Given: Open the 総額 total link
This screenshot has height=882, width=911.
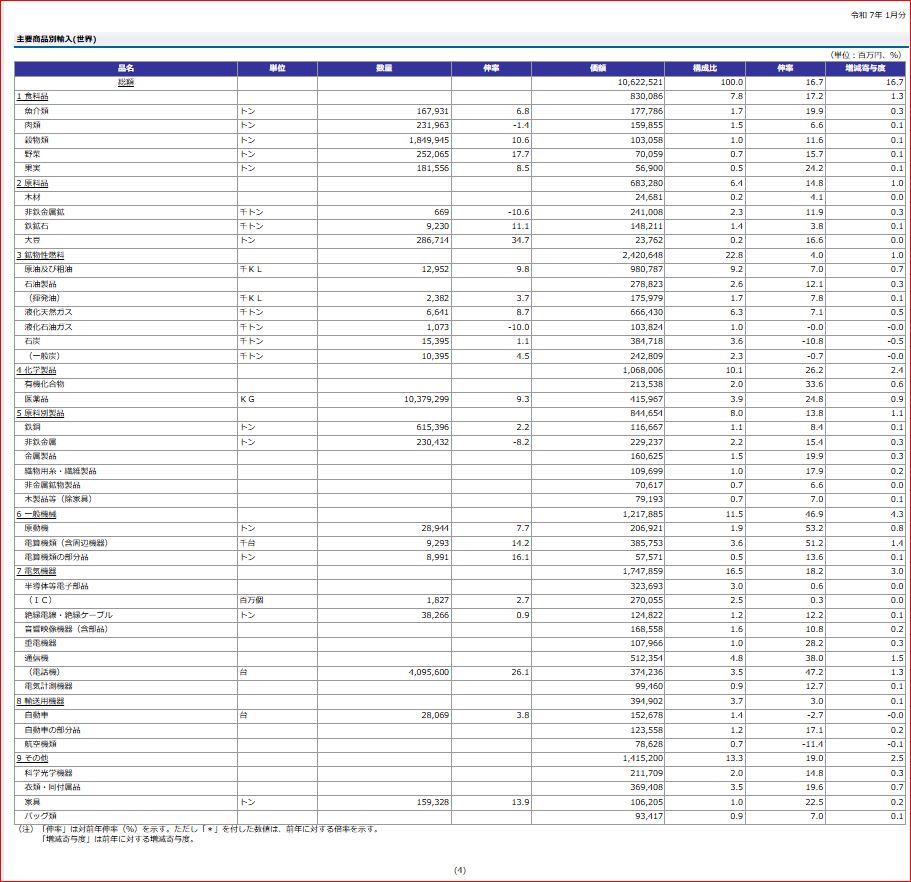Looking at the screenshot, I should [x=125, y=82].
